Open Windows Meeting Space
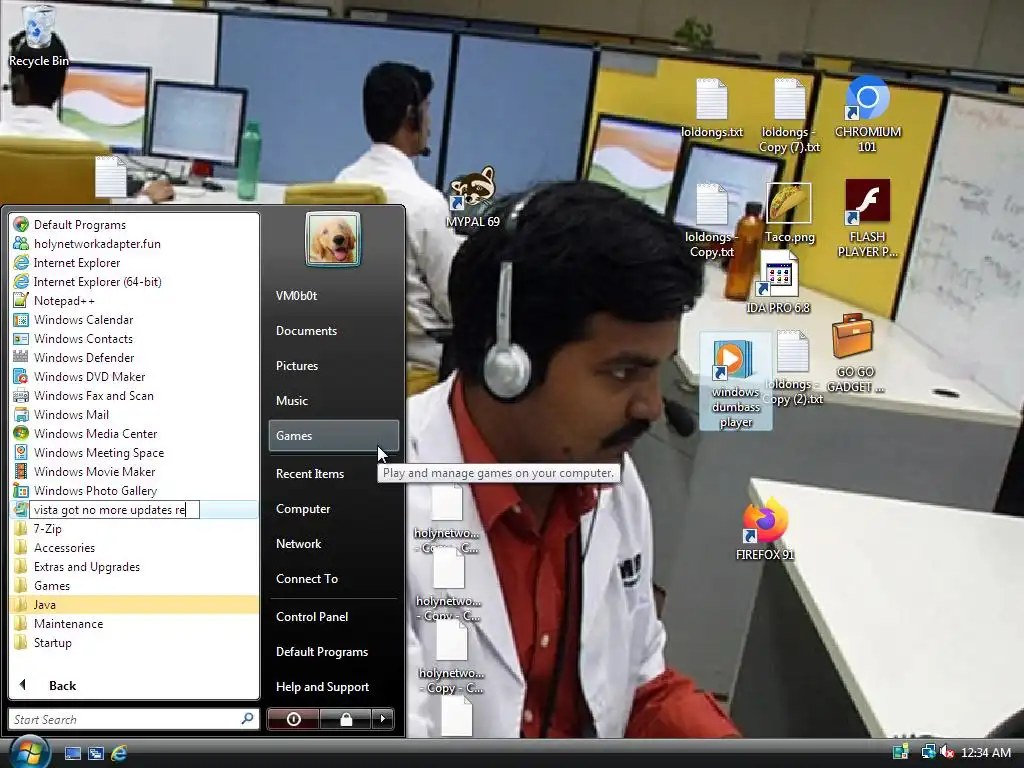 click(x=134, y=452)
